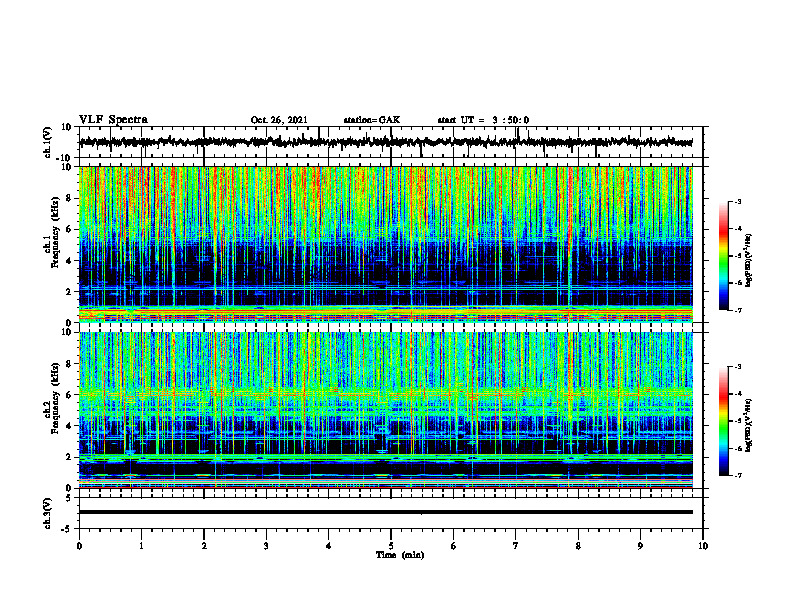The width and height of the screenshot is (792, 612).
Task: Click the "Time (min)" axis title
Action: tap(400, 555)
